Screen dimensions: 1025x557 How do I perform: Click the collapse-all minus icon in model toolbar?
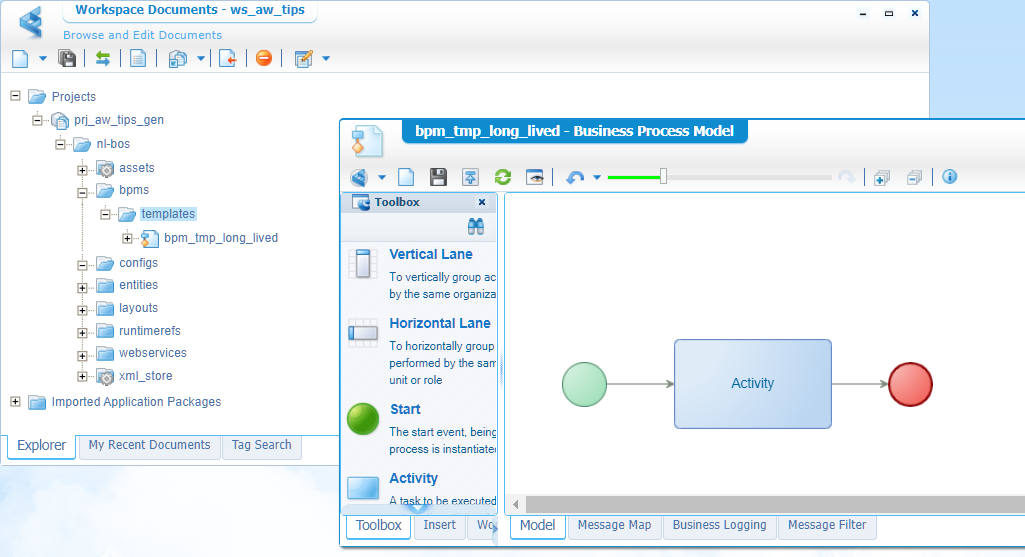point(914,177)
